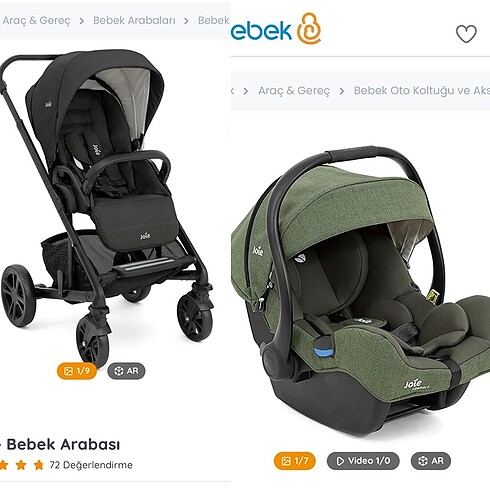Image resolution: width=490 pixels, height=490 pixels.
Task: Open the Bebek Arabası product title
Action: [60, 444]
